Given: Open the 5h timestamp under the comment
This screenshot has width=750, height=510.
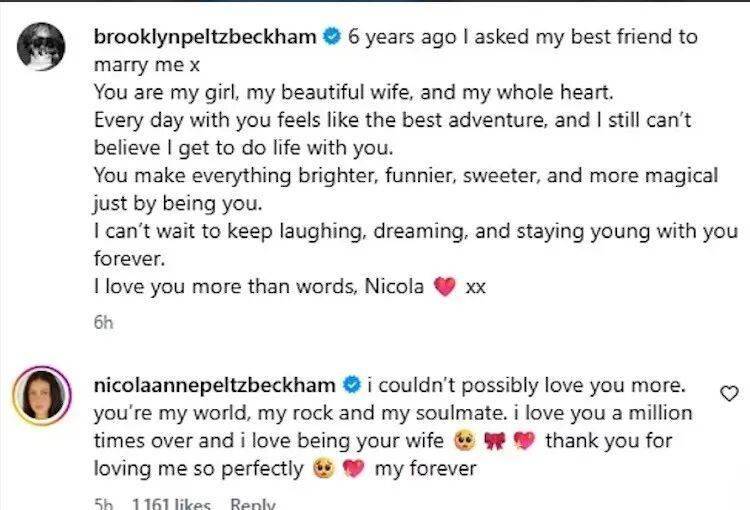Looking at the screenshot, I should 103,504.
